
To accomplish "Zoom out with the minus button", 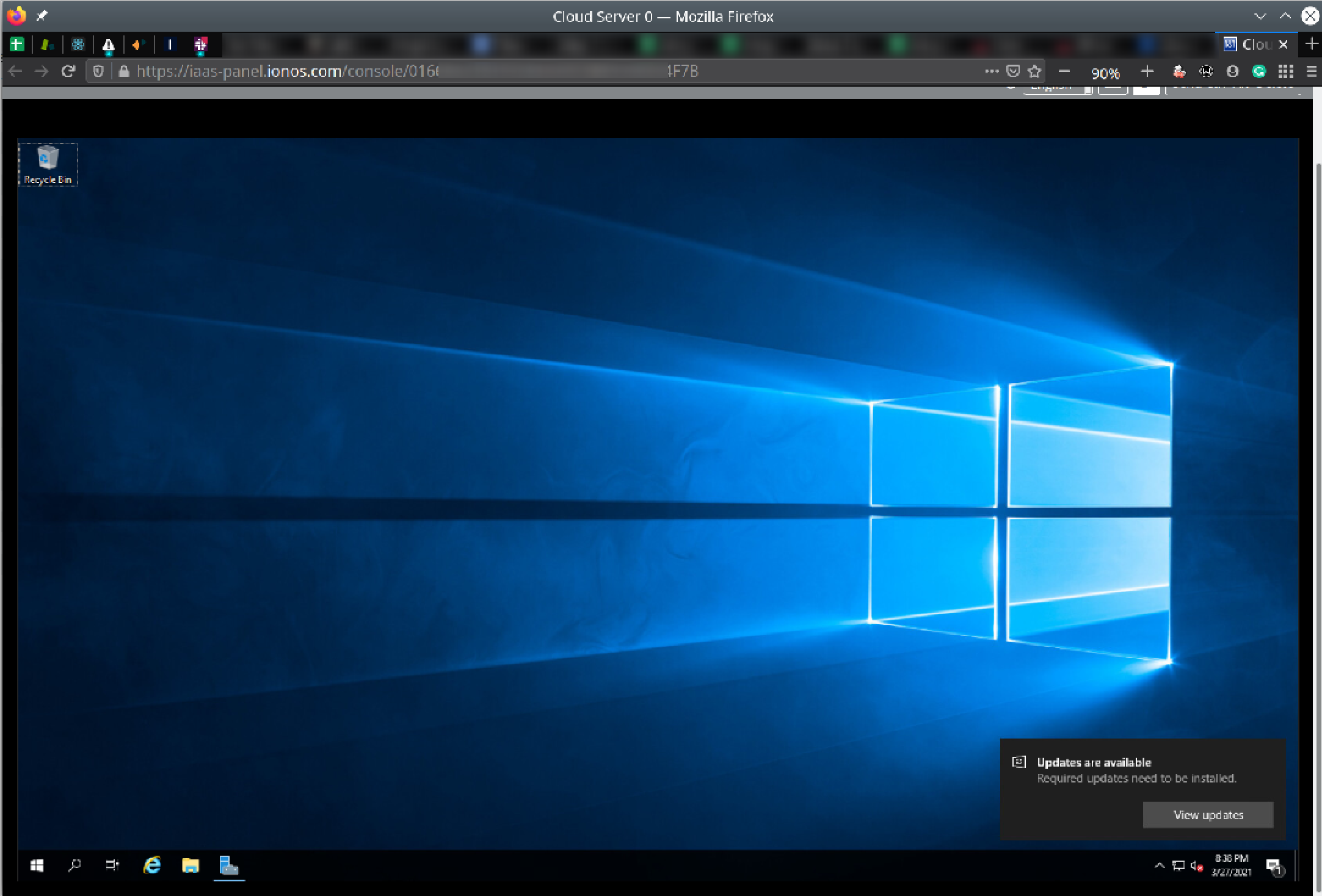I will pyautogui.click(x=1064, y=71).
